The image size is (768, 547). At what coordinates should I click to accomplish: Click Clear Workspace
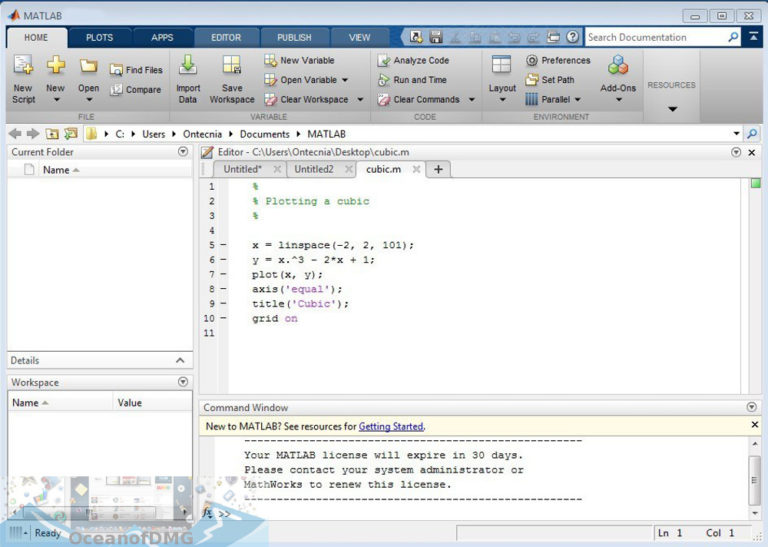point(307,99)
